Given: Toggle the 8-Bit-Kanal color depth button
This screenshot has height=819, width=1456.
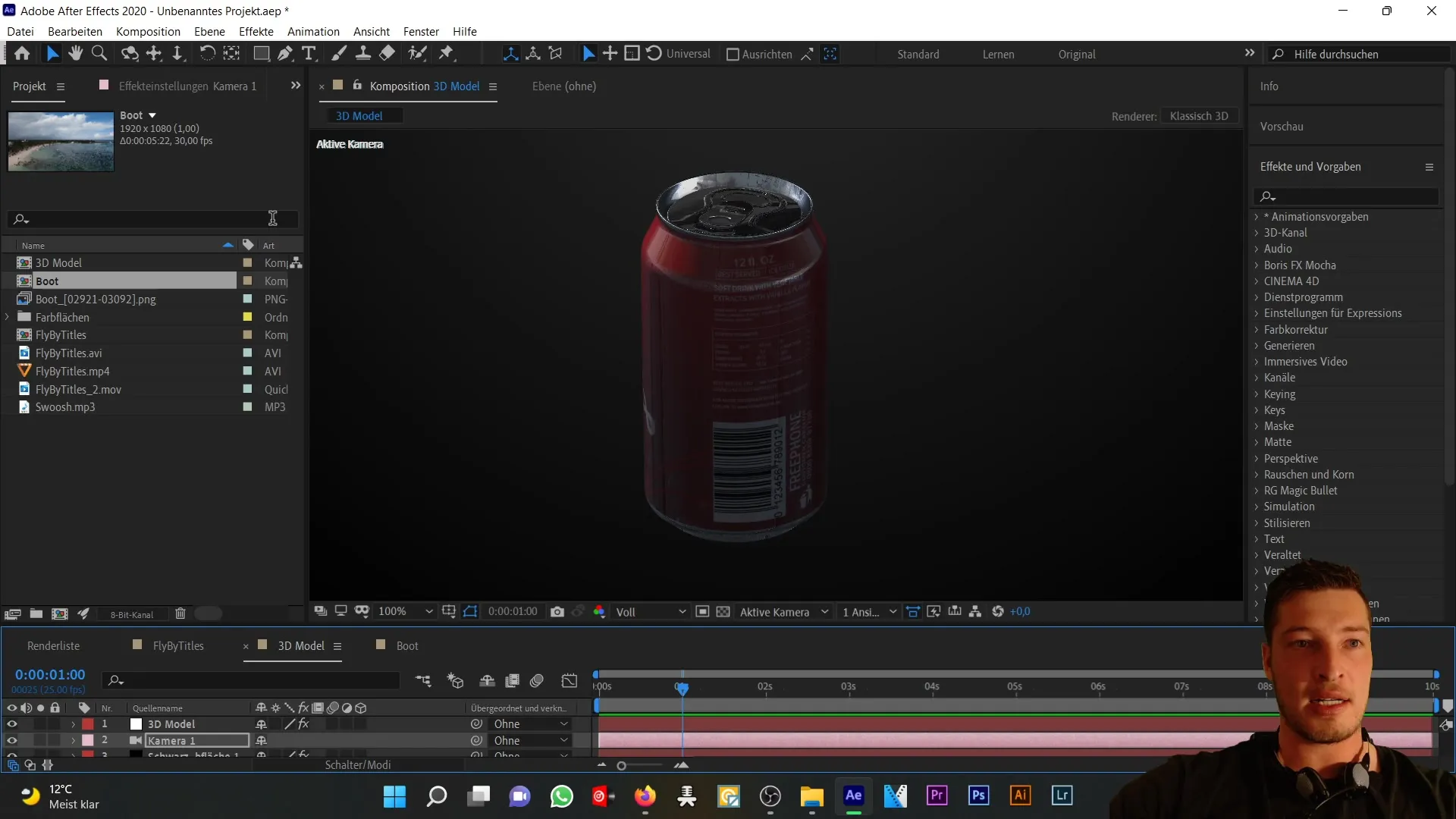Looking at the screenshot, I should (132, 615).
